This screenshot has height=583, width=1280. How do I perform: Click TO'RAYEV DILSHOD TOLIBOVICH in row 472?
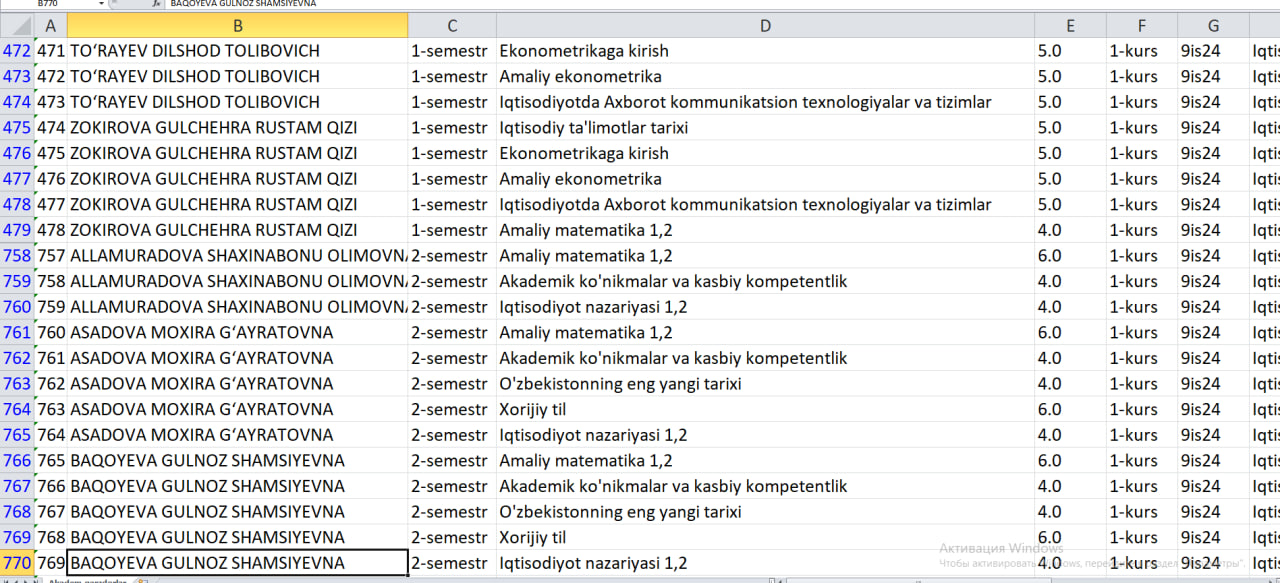237,51
